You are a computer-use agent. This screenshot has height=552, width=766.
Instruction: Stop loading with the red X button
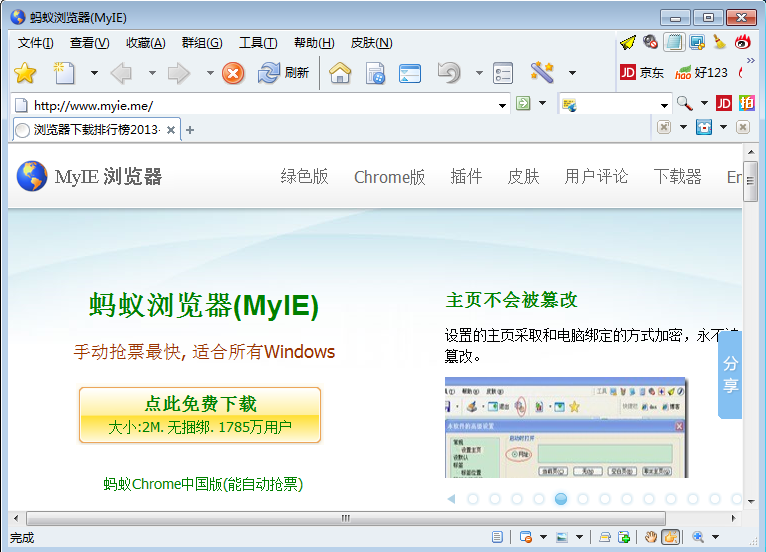point(233,73)
